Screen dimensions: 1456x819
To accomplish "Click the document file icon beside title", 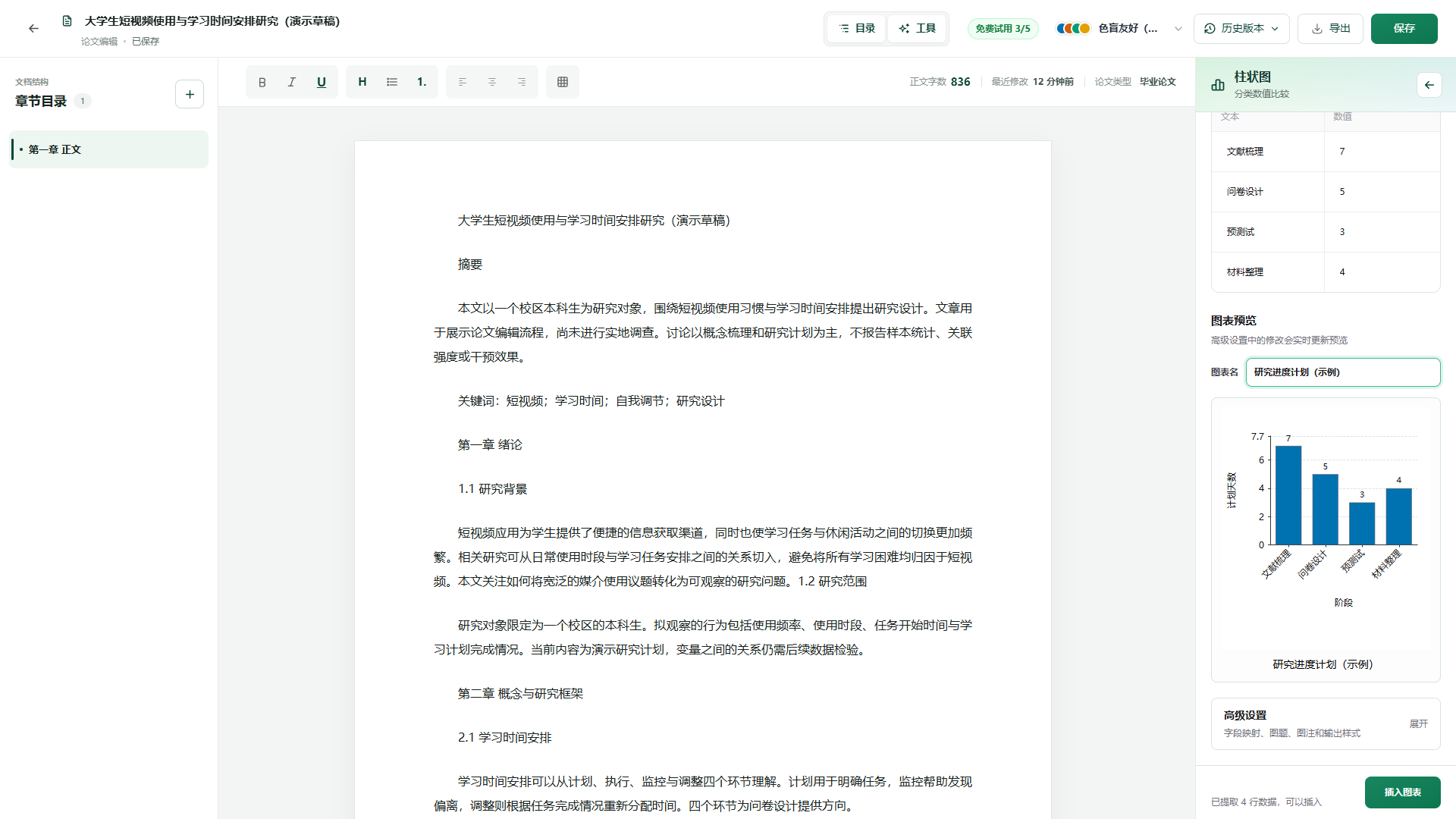I will (x=67, y=21).
